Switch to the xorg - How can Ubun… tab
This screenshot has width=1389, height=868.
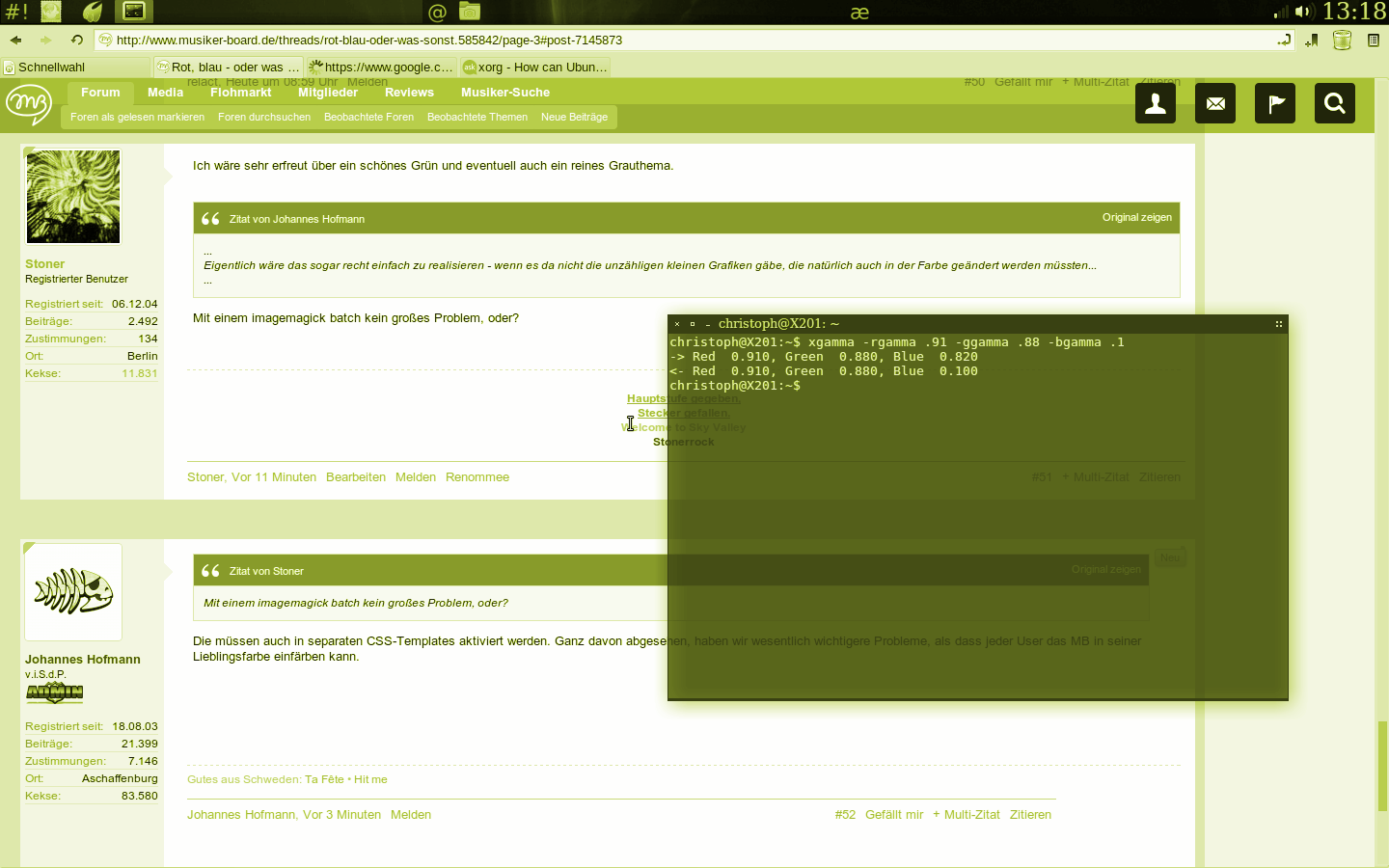pyautogui.click(x=534, y=67)
